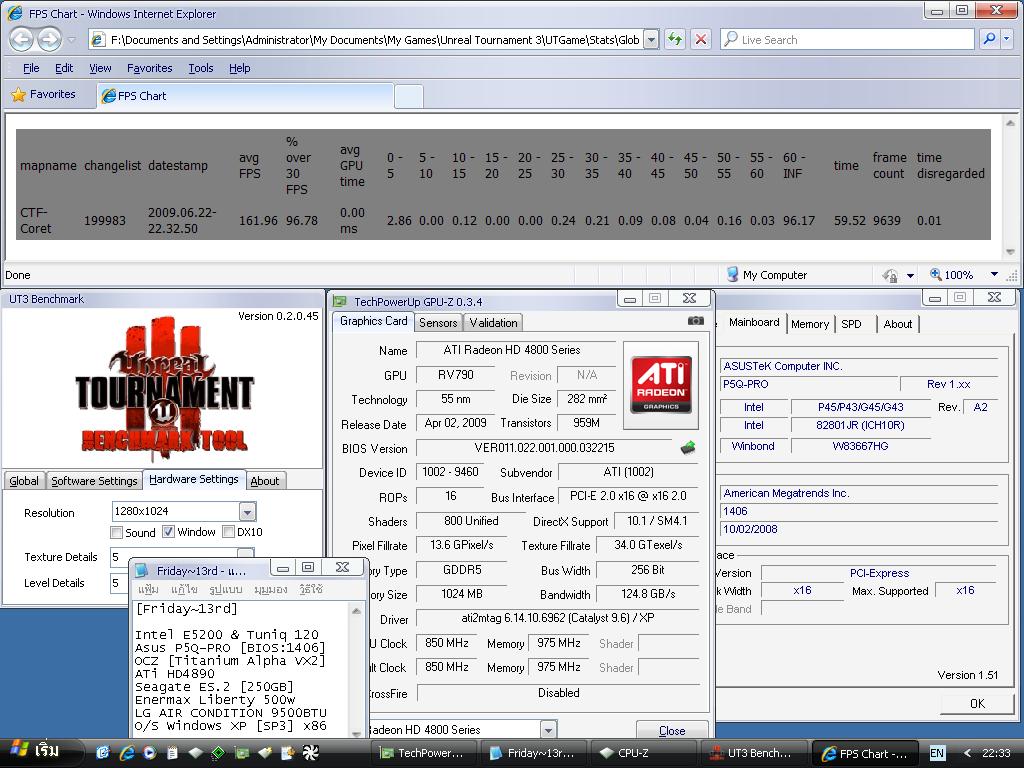
Task: Open Internet Explorer from quick launch
Action: [127, 753]
